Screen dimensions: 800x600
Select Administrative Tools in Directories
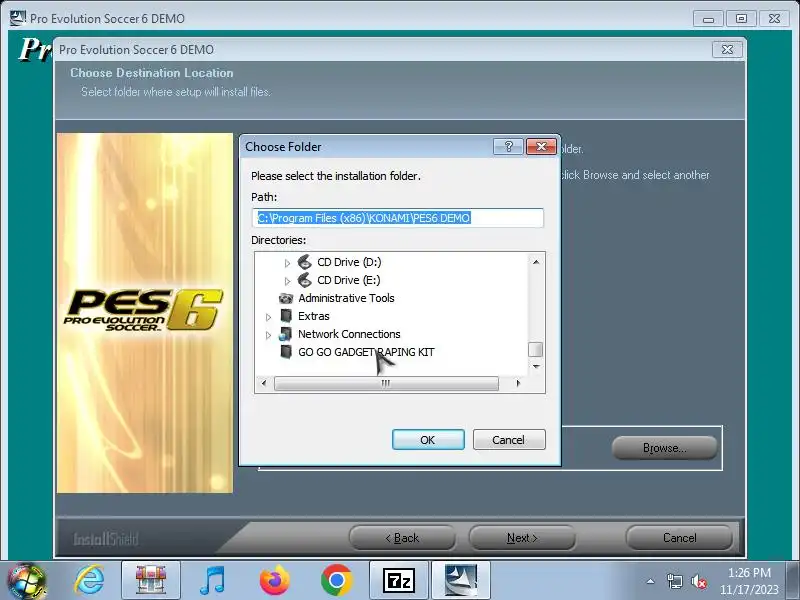point(346,298)
